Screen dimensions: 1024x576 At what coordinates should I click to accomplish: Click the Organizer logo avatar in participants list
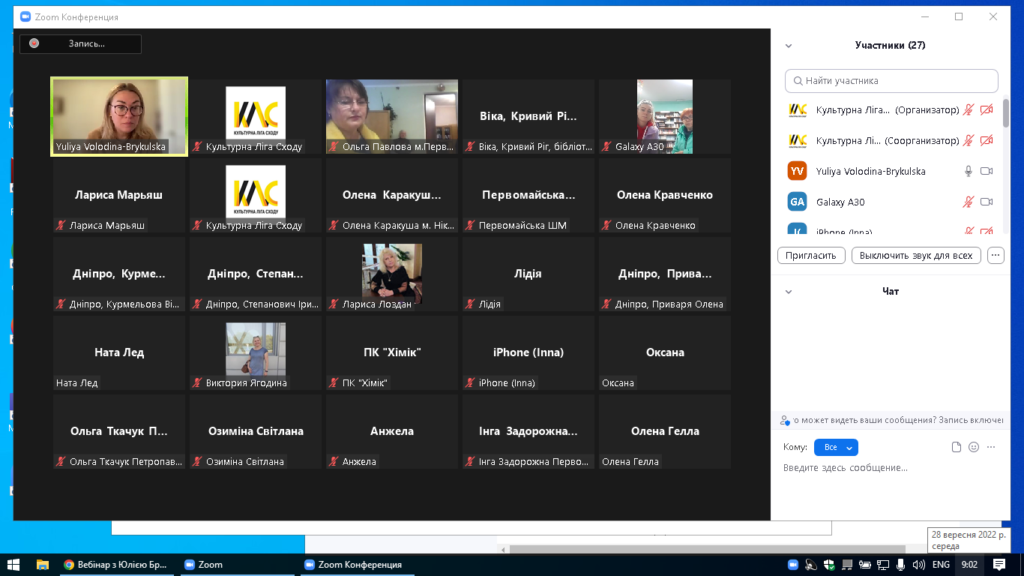point(797,110)
